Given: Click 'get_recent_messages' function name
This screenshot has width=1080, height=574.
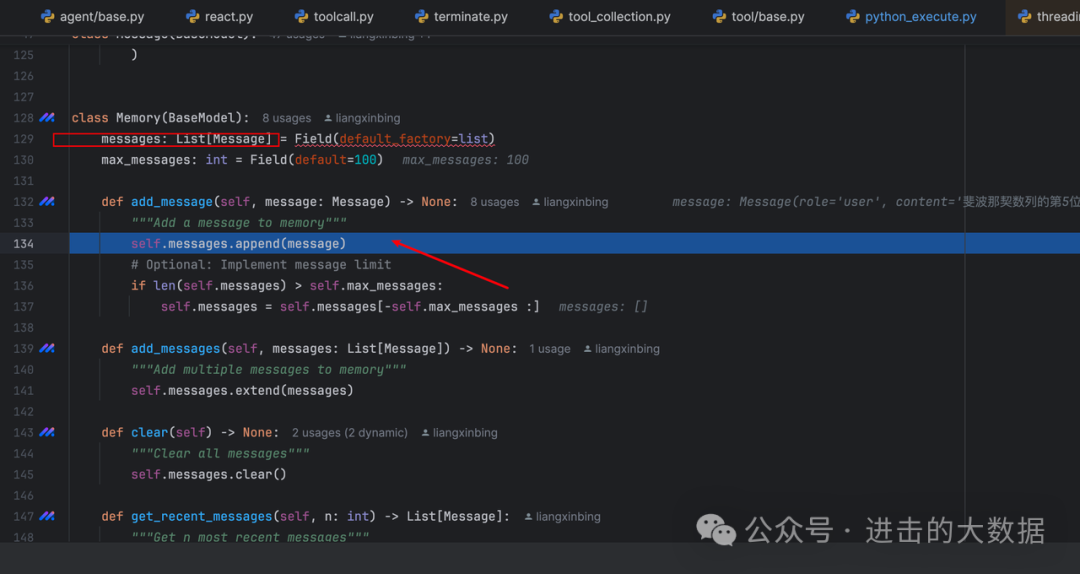Looking at the screenshot, I should pos(202,517).
